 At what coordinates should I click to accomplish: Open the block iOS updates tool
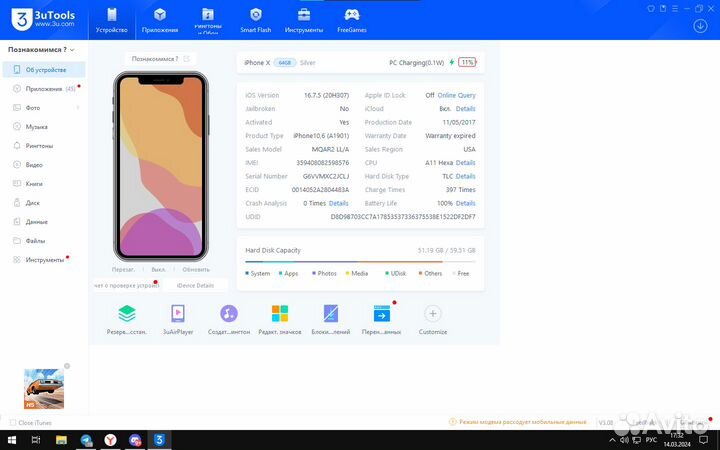331,314
